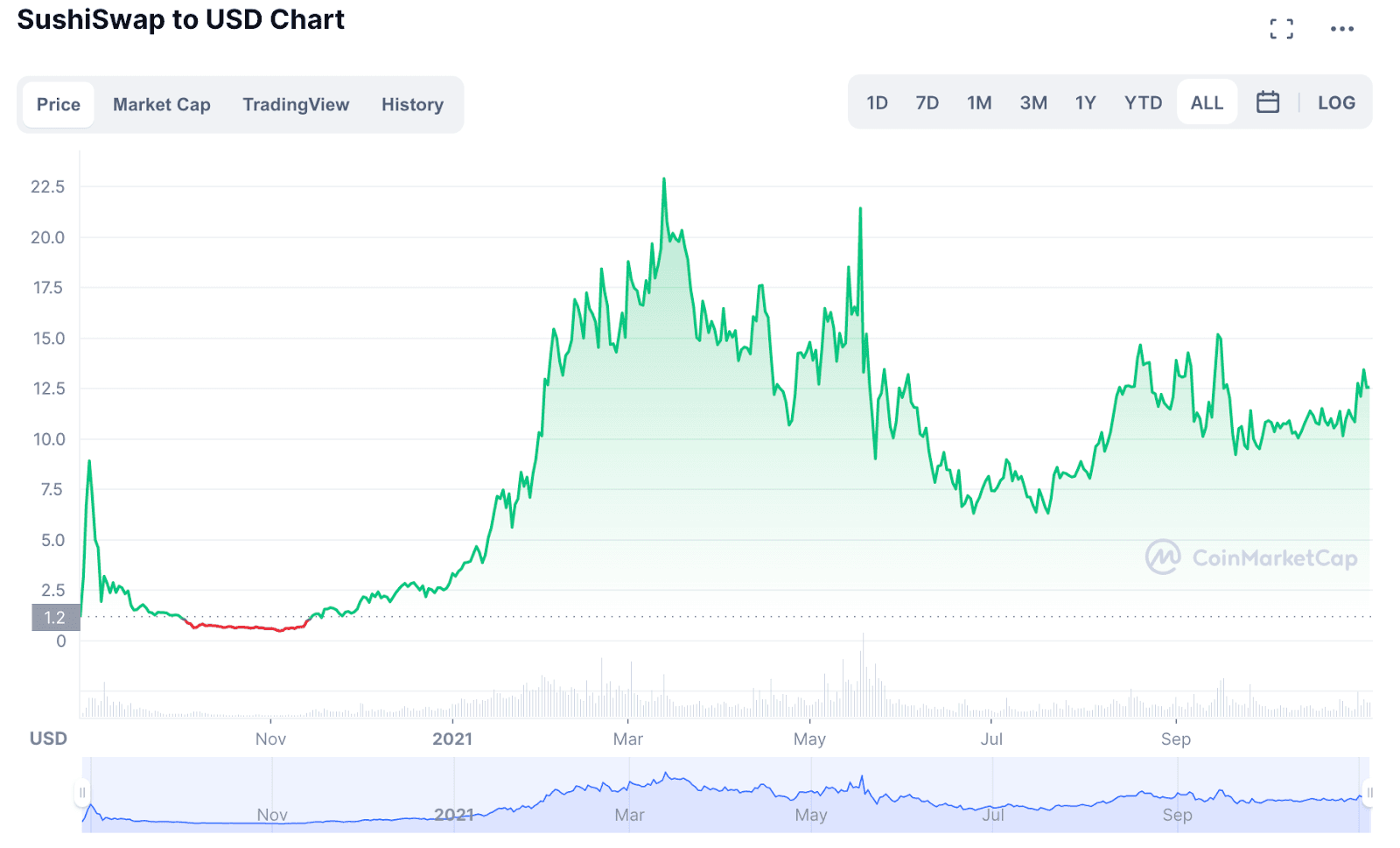Open the calendar date range picker
Image resolution: width=1400 pixels, height=848 pixels.
pyautogui.click(x=1267, y=102)
